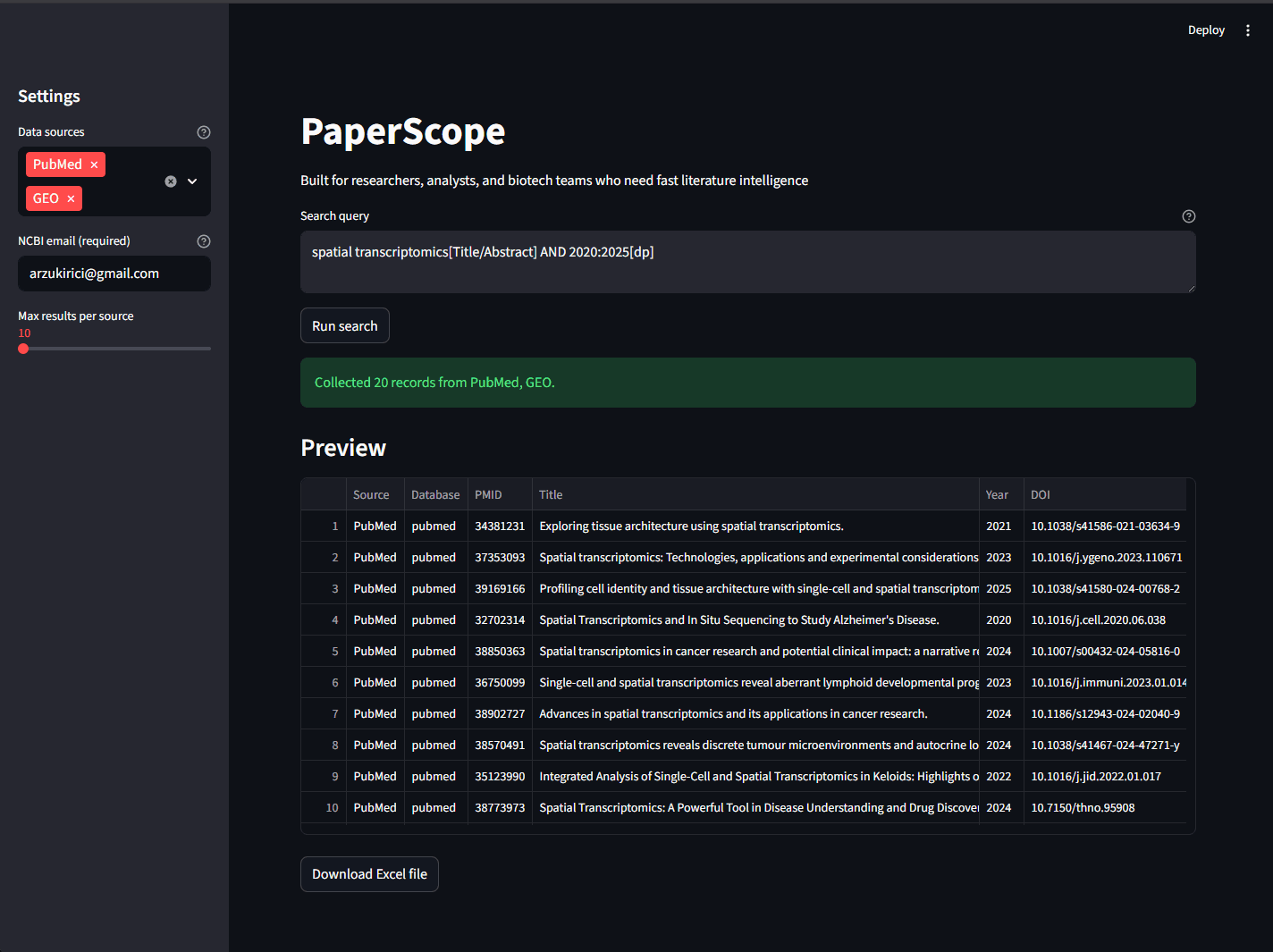Open the app overflow three-dot menu

point(1248,29)
